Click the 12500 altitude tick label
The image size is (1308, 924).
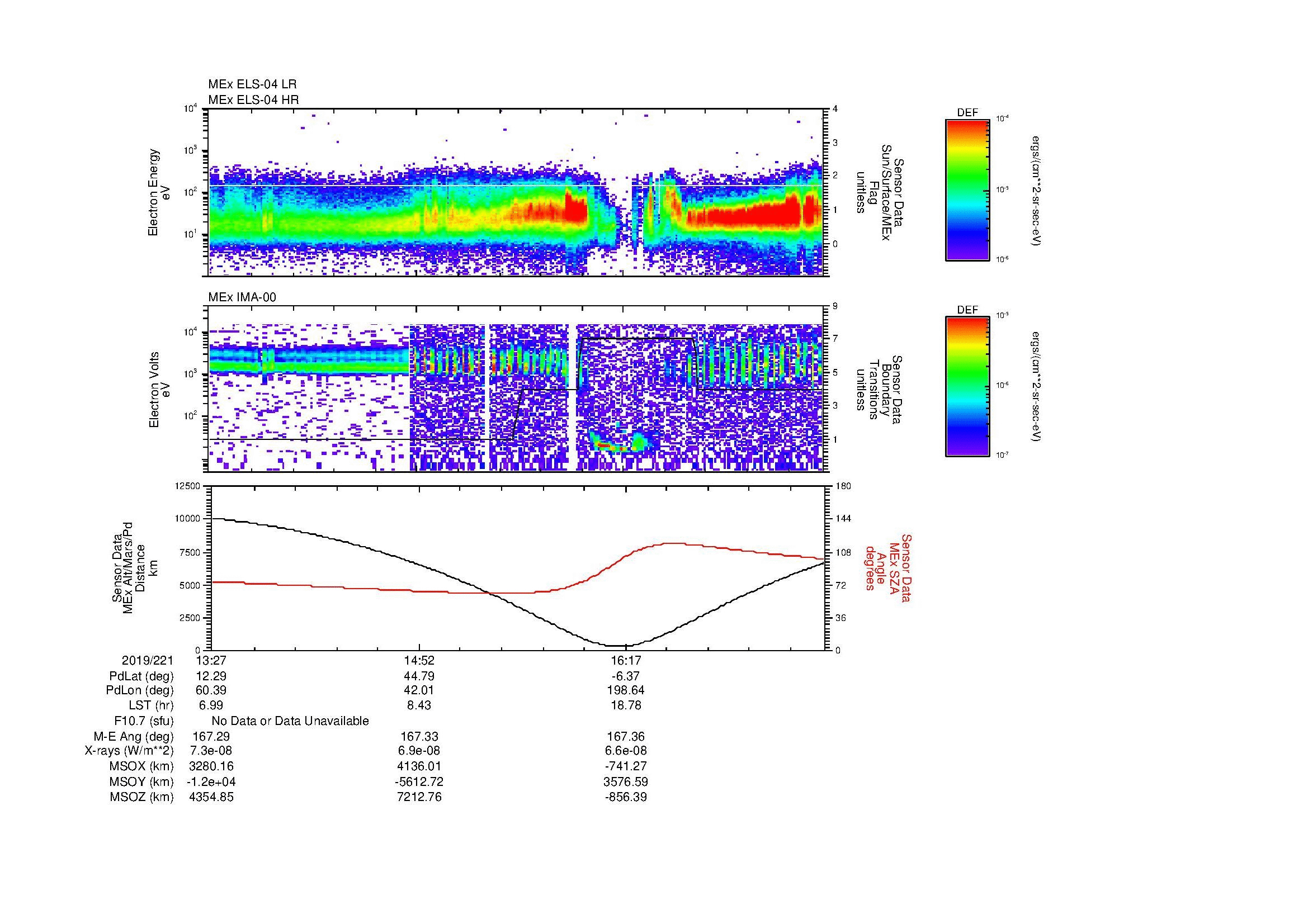188,486
